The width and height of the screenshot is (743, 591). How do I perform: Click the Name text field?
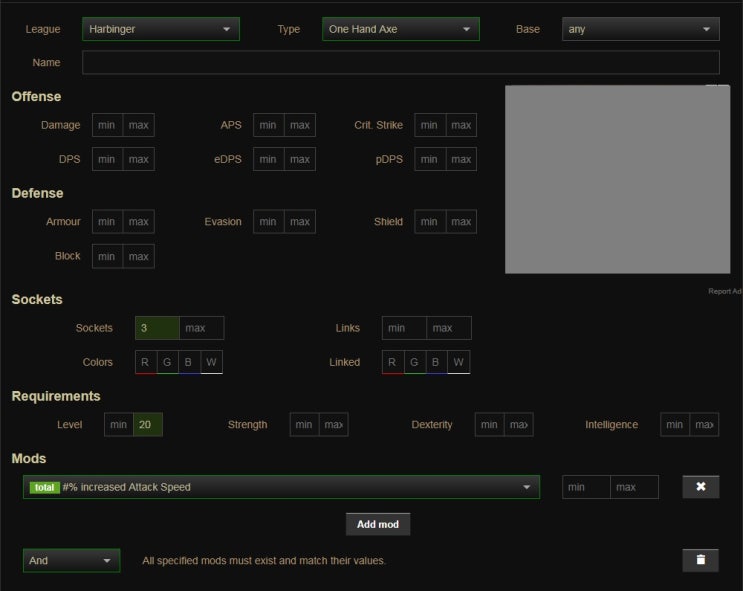[x=400, y=62]
